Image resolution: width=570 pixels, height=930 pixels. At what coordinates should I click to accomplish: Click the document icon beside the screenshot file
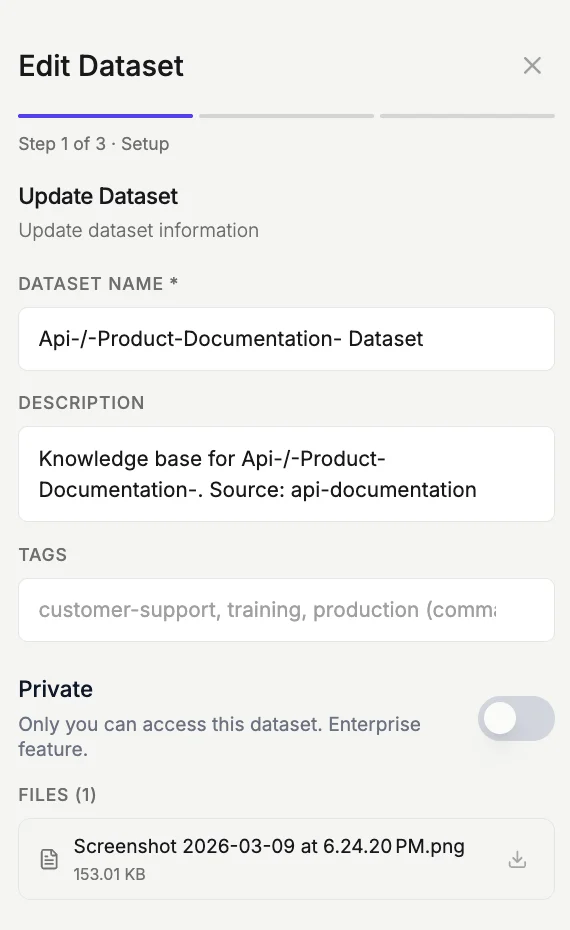pos(49,859)
